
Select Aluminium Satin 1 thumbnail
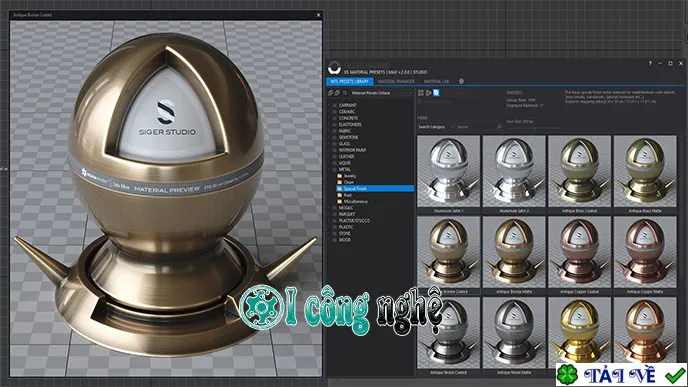(448, 171)
